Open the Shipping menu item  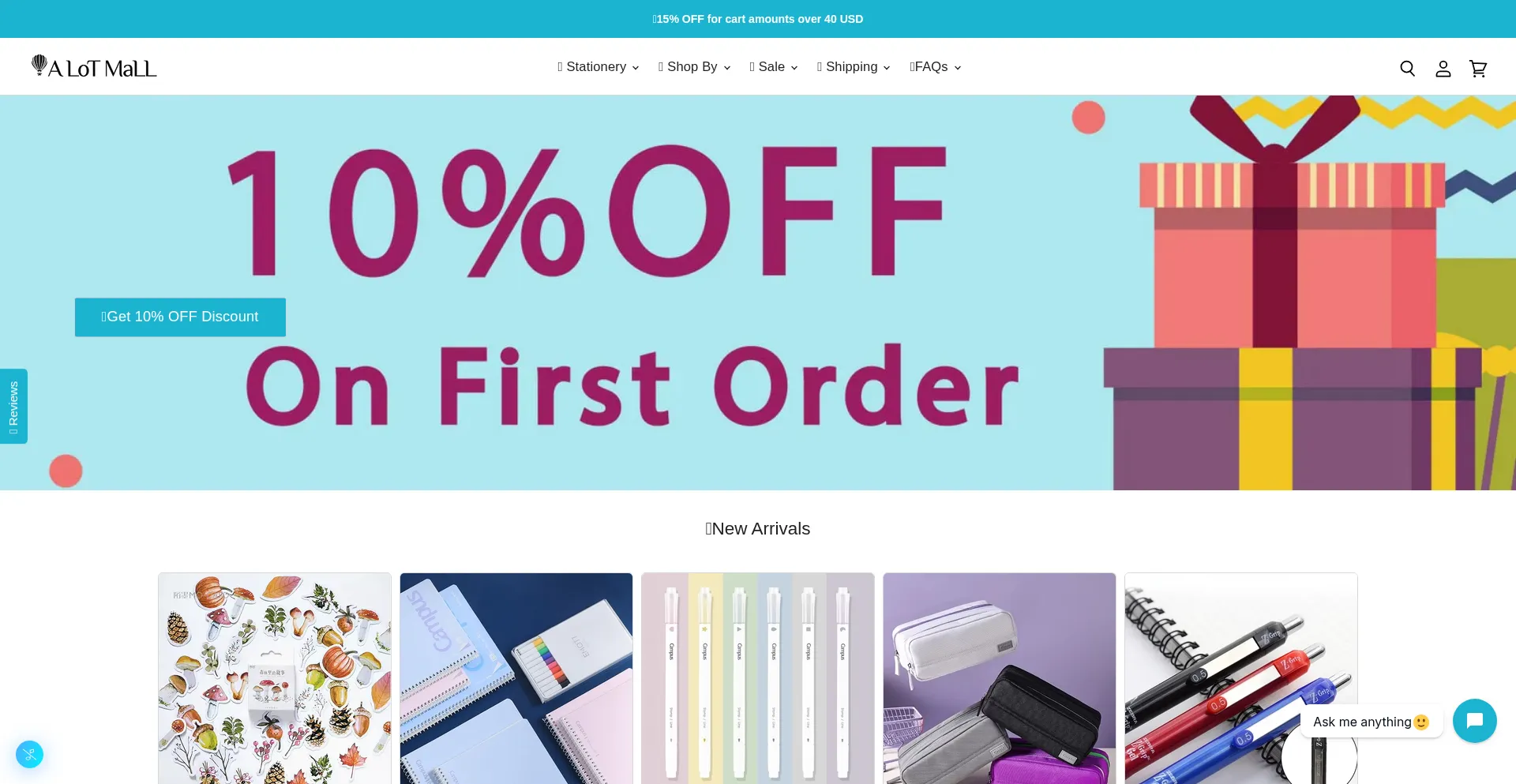[x=853, y=67]
